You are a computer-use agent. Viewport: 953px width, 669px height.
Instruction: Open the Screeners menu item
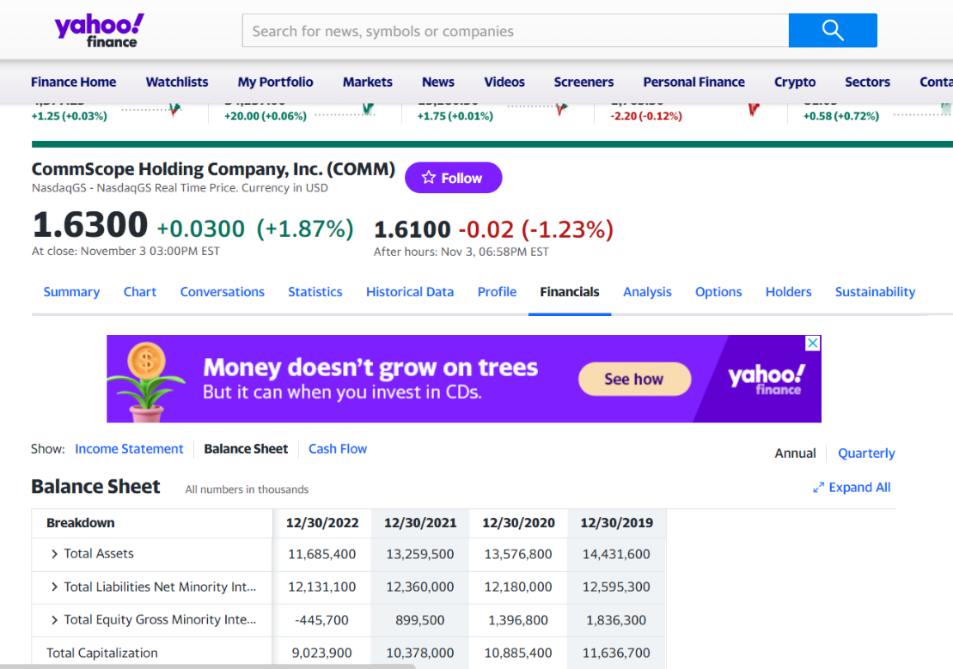583,82
